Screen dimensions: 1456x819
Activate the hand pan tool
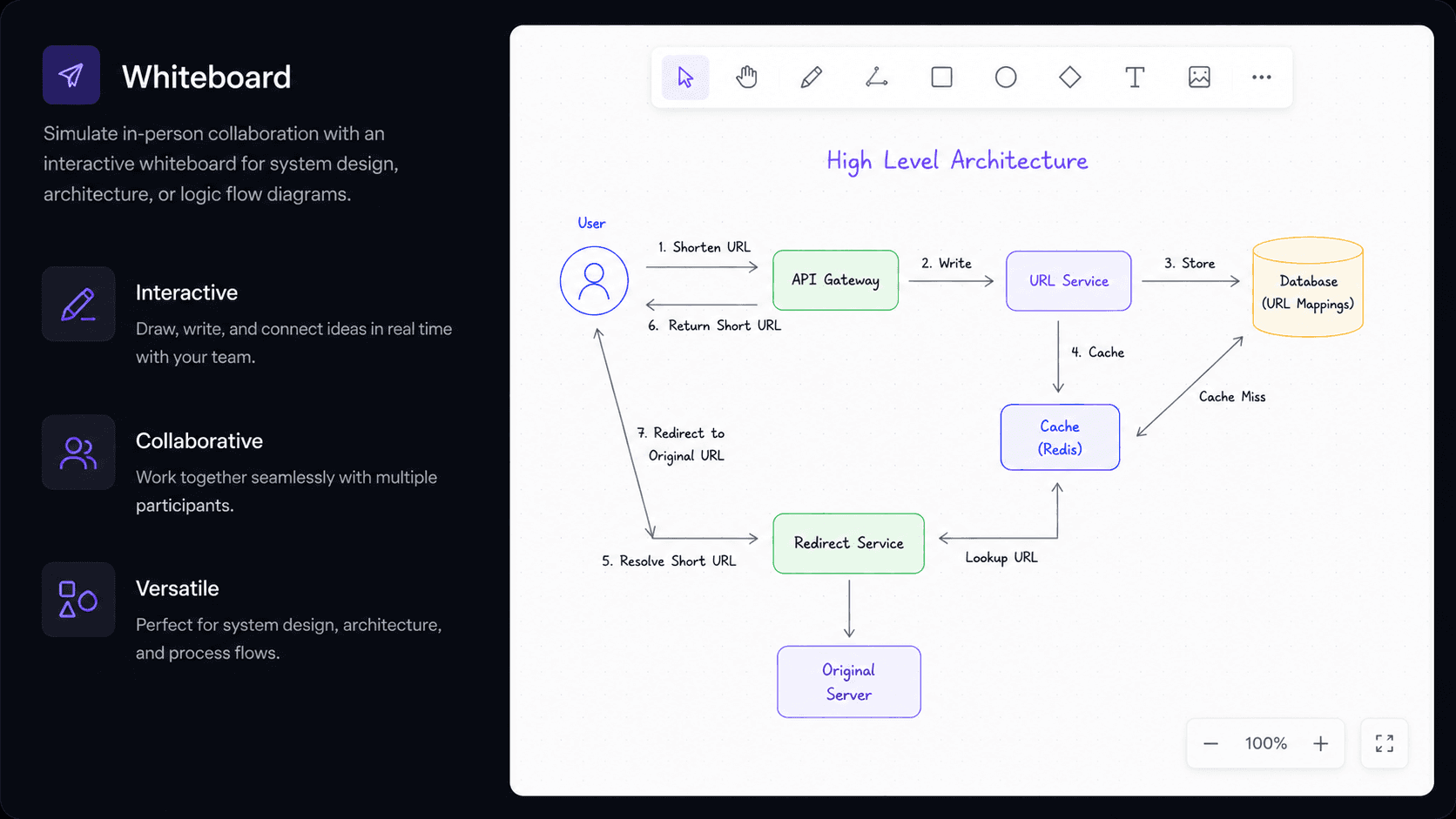746,77
